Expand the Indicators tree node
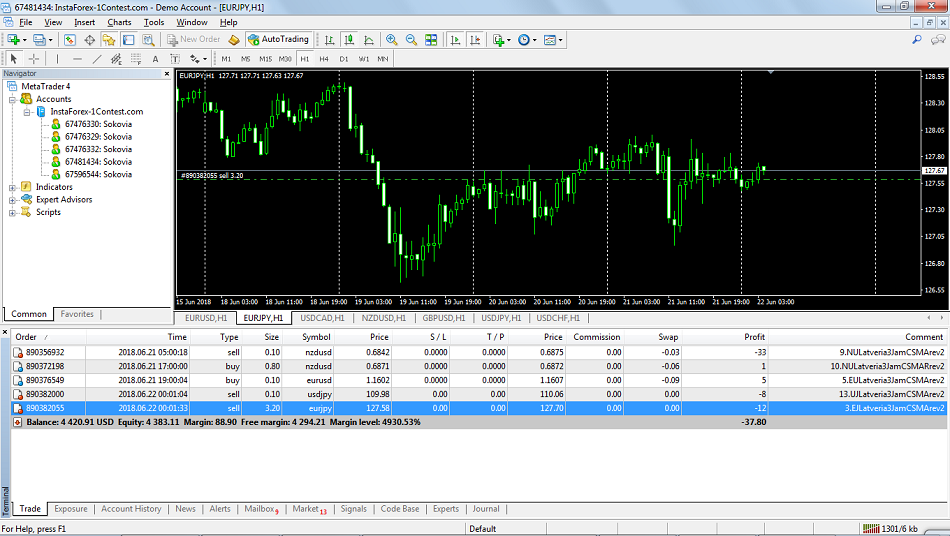This screenshot has width=950, height=536. coord(12,187)
